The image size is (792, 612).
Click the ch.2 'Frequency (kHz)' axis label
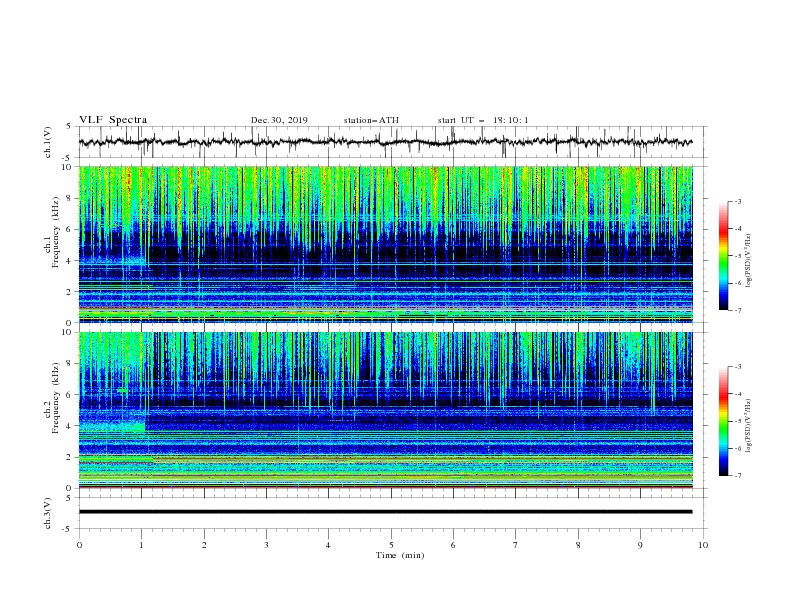click(x=55, y=398)
